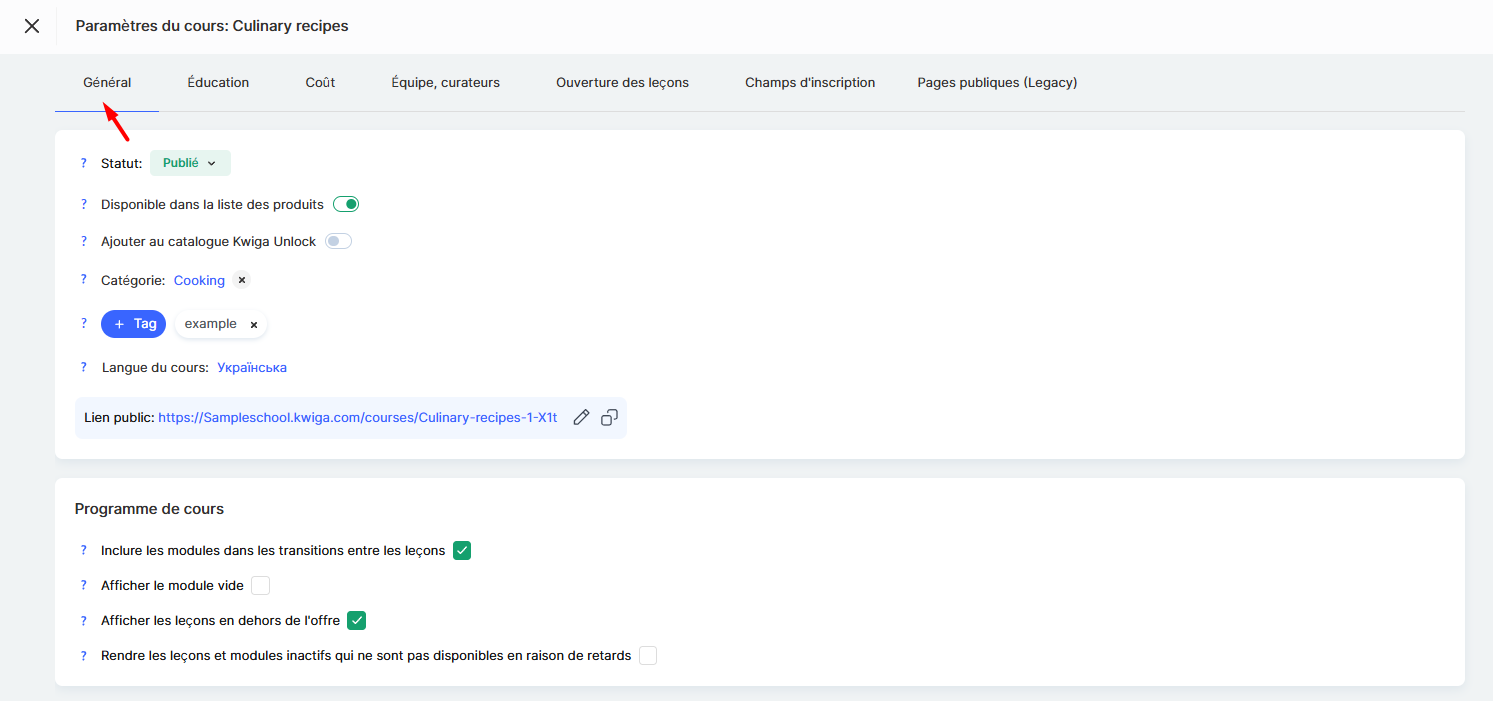1493x701 pixels.
Task: Copy the public link with copy icon
Action: [x=609, y=418]
